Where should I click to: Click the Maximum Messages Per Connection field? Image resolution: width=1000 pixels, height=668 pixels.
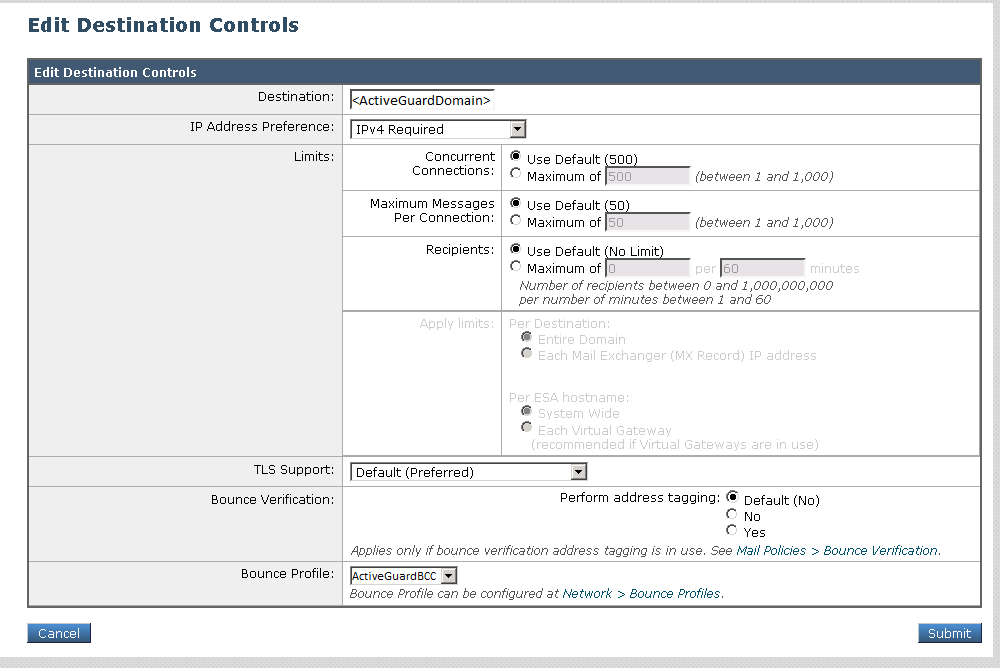(x=647, y=222)
